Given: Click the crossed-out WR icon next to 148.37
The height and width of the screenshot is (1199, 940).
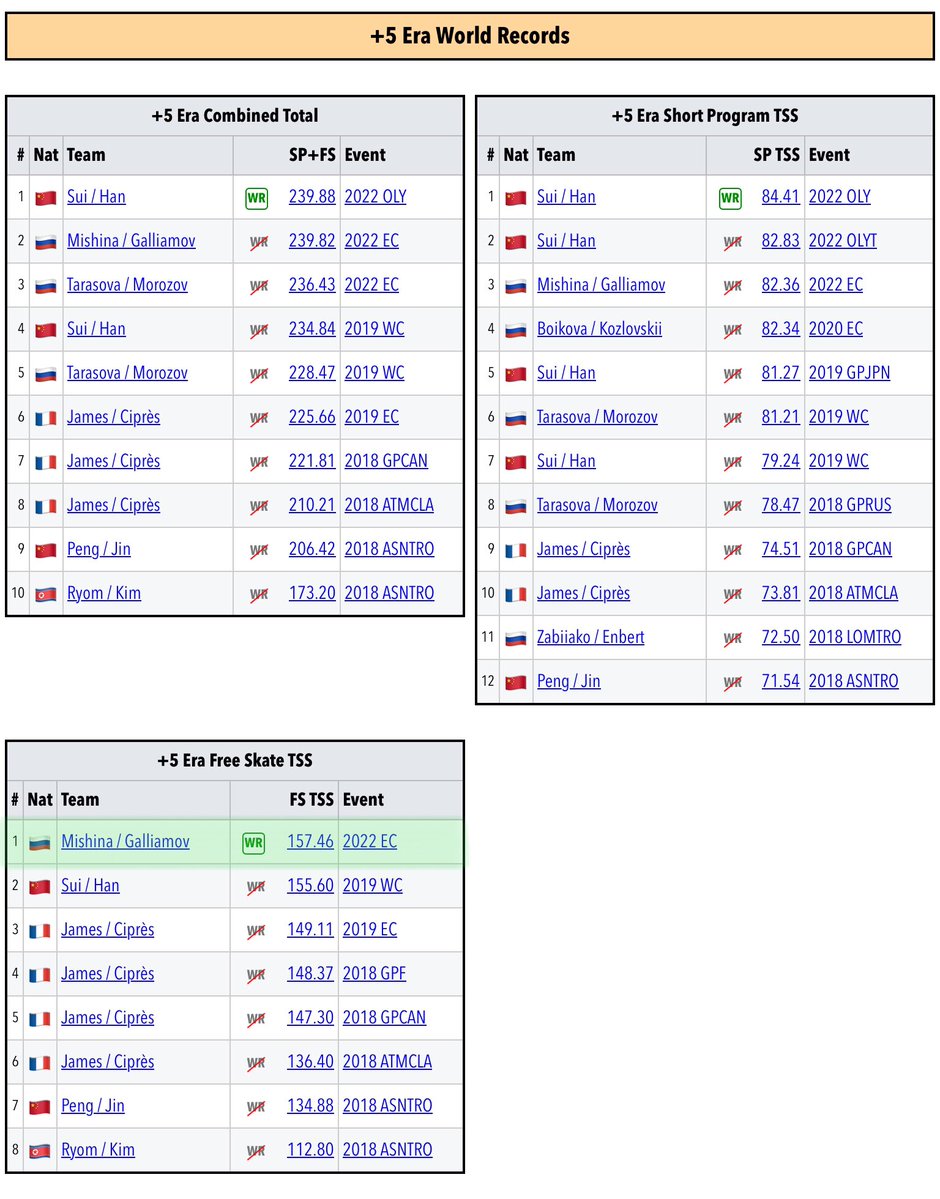Looking at the screenshot, I should tap(255, 976).
